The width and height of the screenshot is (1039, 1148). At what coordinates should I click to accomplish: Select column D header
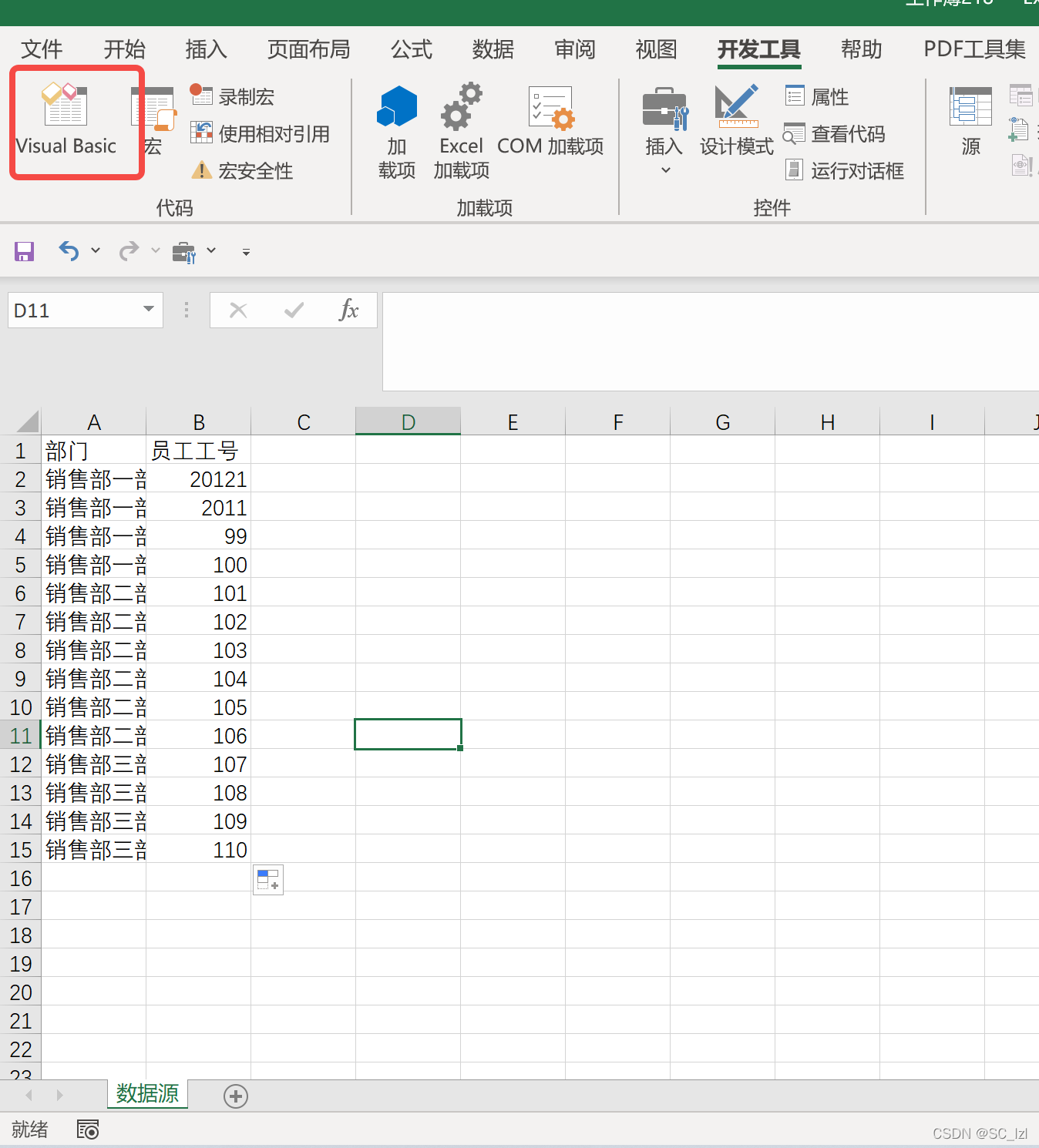pos(409,422)
